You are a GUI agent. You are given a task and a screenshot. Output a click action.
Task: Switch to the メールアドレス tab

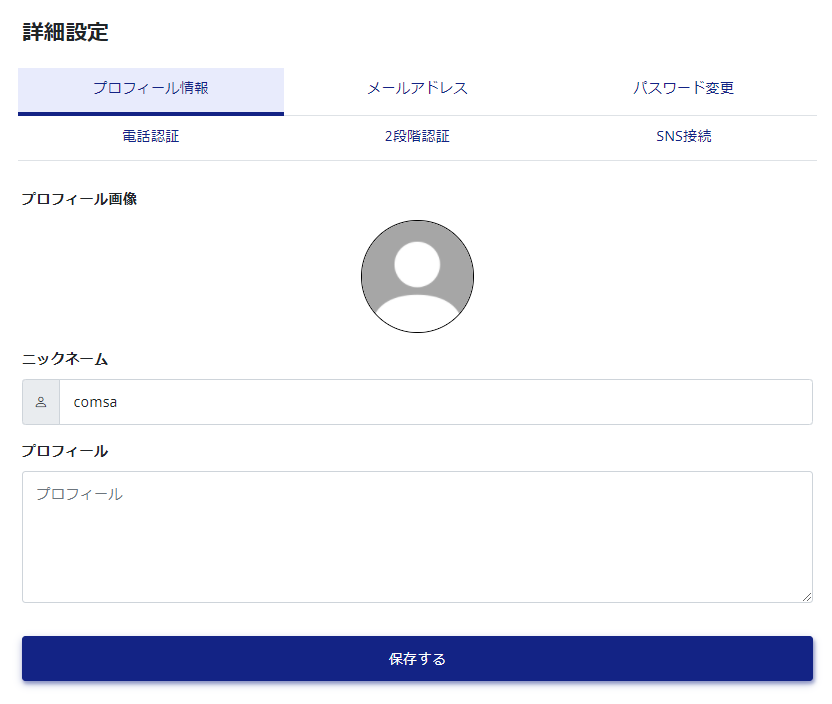click(x=417, y=91)
